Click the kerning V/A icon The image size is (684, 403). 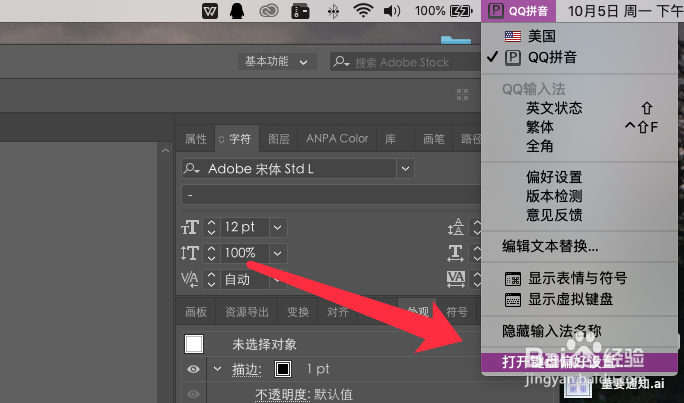point(190,279)
